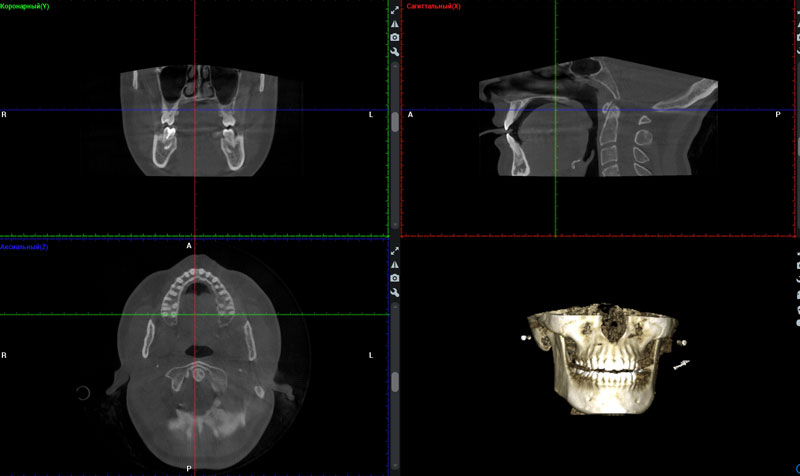Select the Коронарный(Y) view label

[x=25, y=6]
